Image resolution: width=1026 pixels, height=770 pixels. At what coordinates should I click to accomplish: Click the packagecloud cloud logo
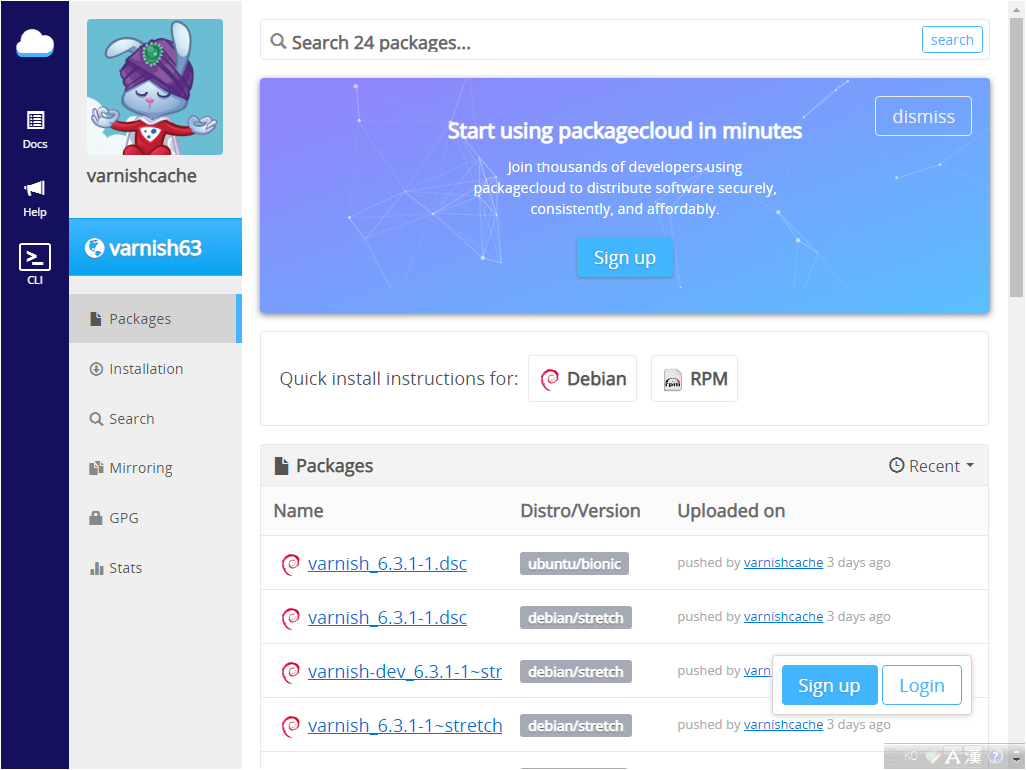click(34, 44)
